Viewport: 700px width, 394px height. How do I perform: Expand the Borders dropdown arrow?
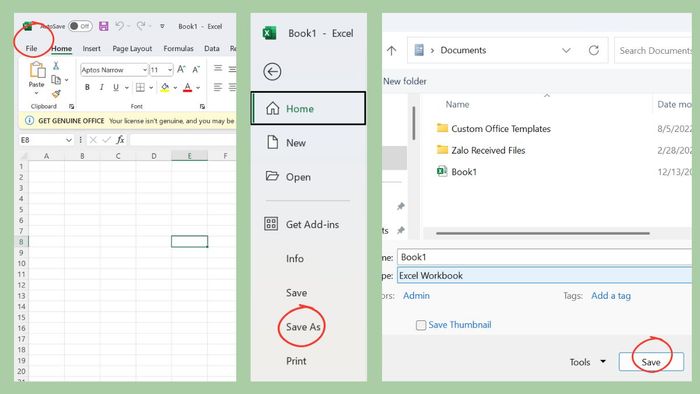coord(151,88)
